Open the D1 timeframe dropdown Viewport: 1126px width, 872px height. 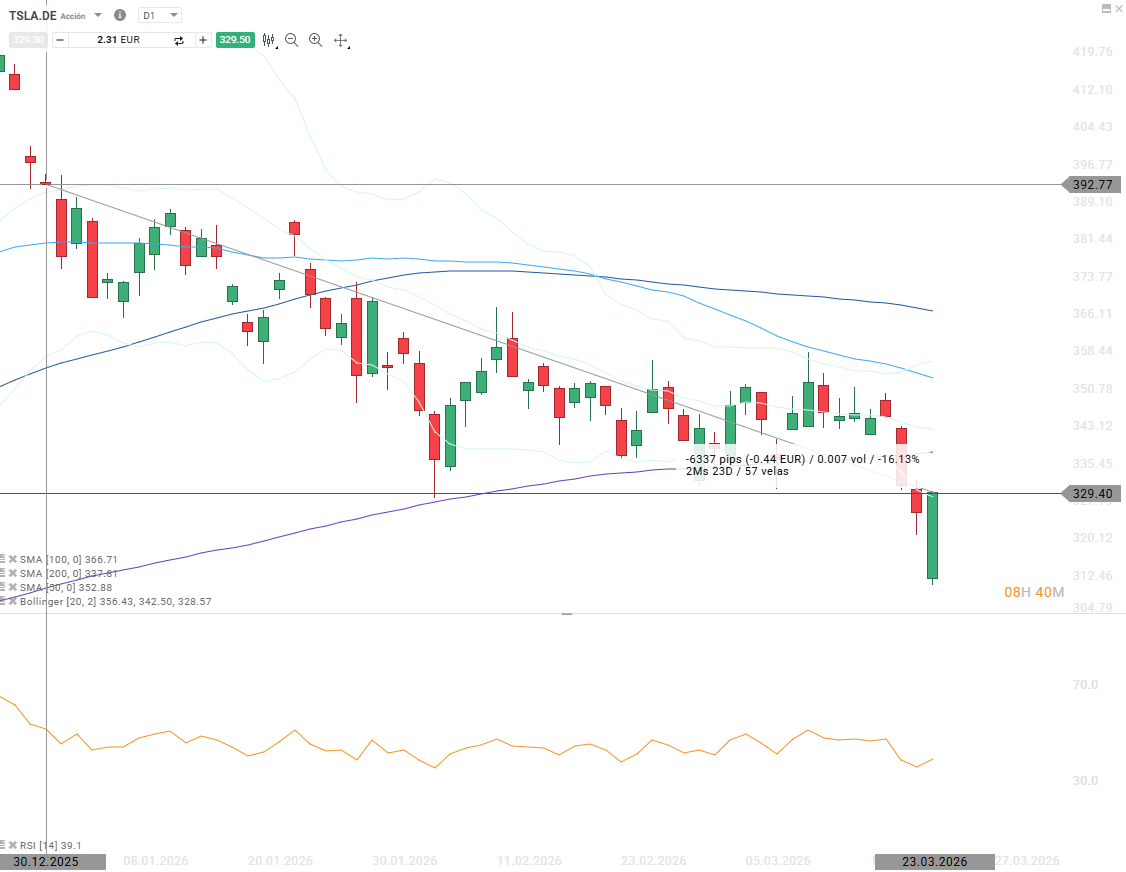point(157,15)
